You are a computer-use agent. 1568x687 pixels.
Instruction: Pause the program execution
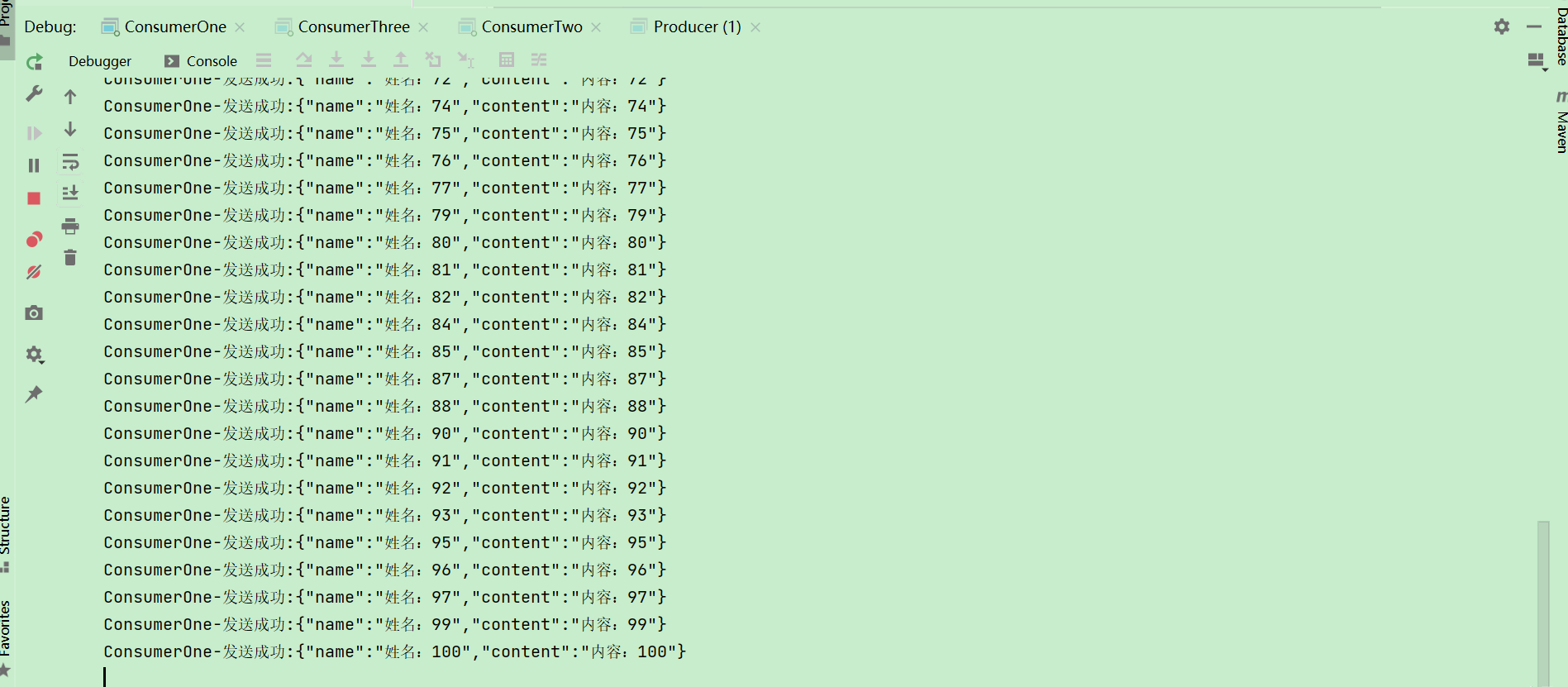pyautogui.click(x=34, y=165)
